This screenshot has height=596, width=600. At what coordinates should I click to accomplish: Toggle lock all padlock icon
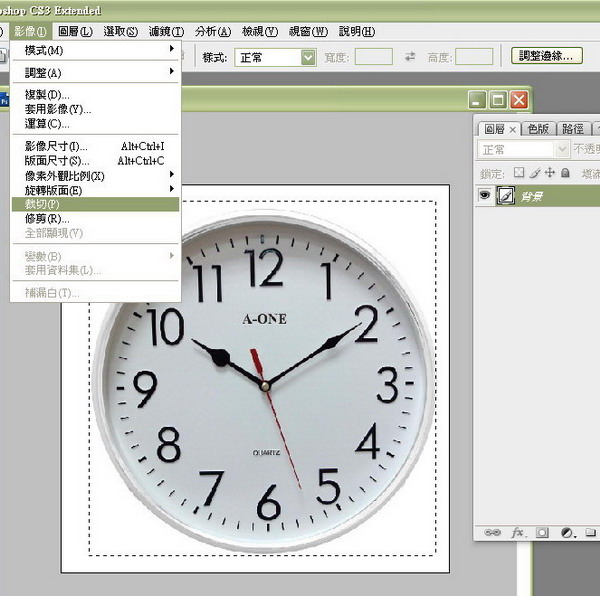[x=565, y=173]
